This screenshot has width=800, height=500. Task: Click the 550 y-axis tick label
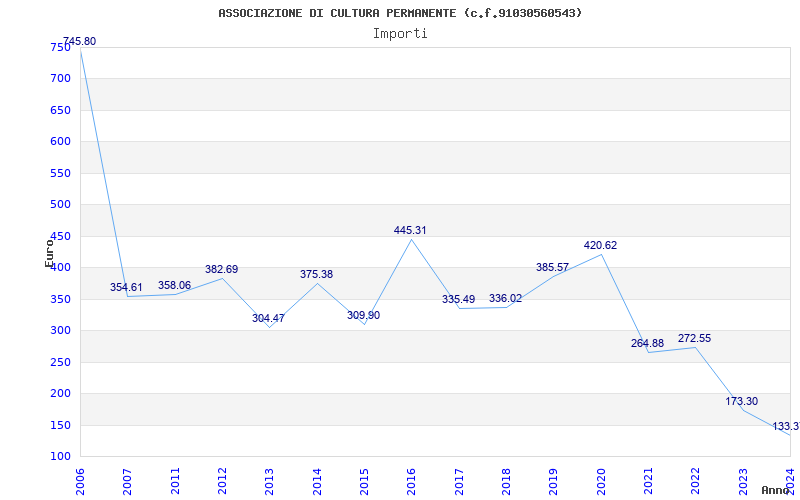pos(60,173)
